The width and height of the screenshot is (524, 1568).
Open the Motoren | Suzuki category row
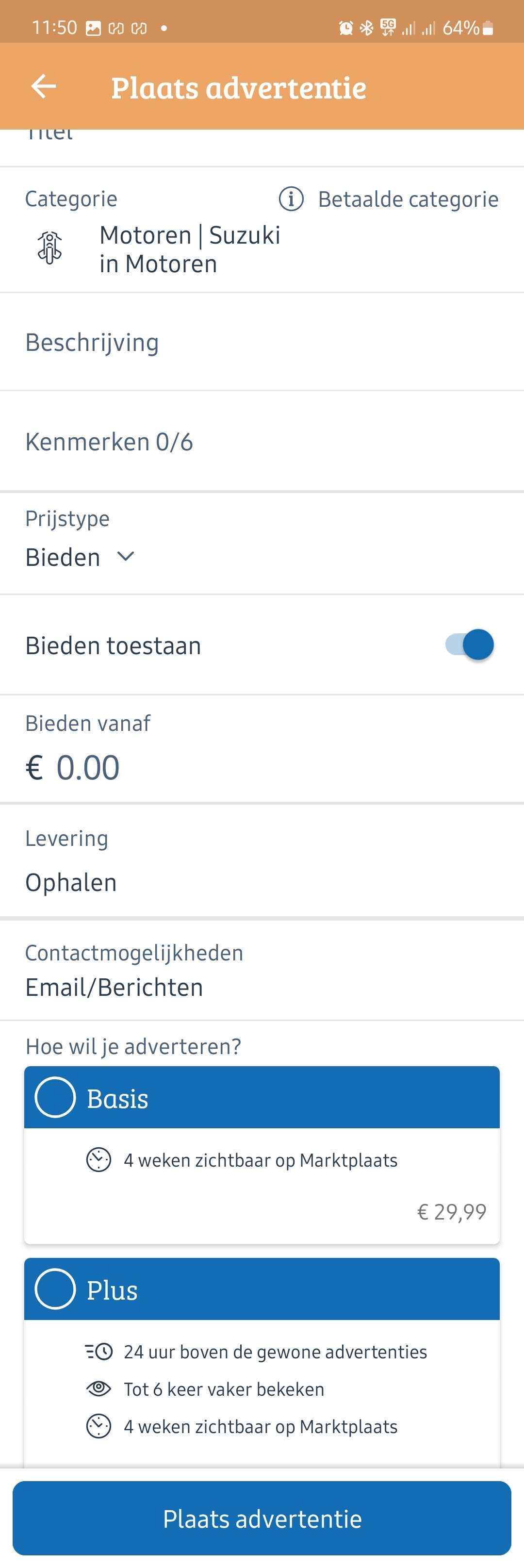pyautogui.click(x=189, y=249)
